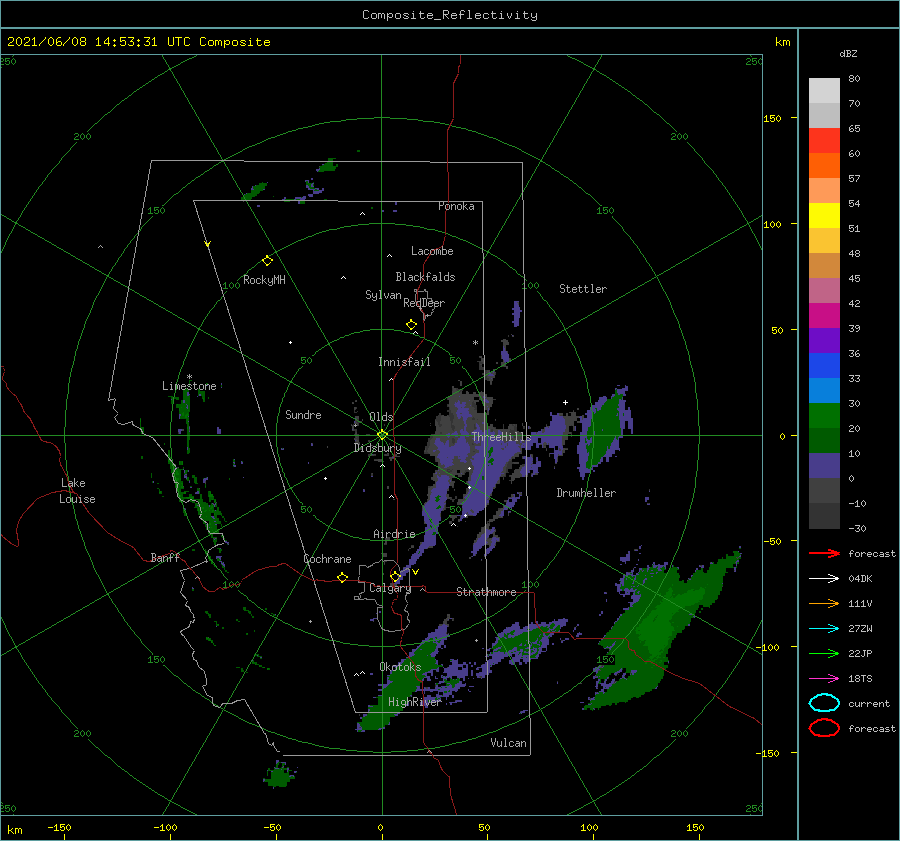Click the 'Drumheller' city label
Image resolution: width=900 pixels, height=841 pixels.
click(x=586, y=493)
